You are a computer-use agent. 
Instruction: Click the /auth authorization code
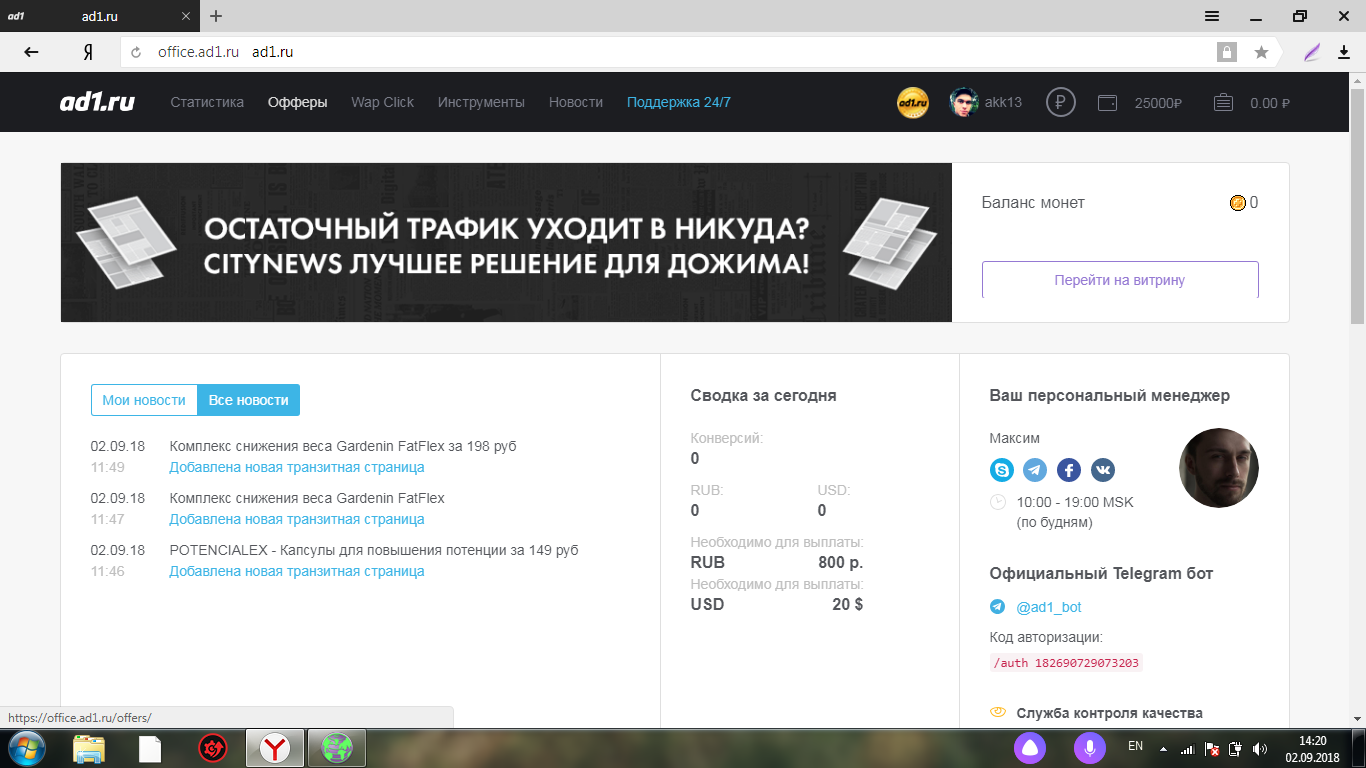1066,663
